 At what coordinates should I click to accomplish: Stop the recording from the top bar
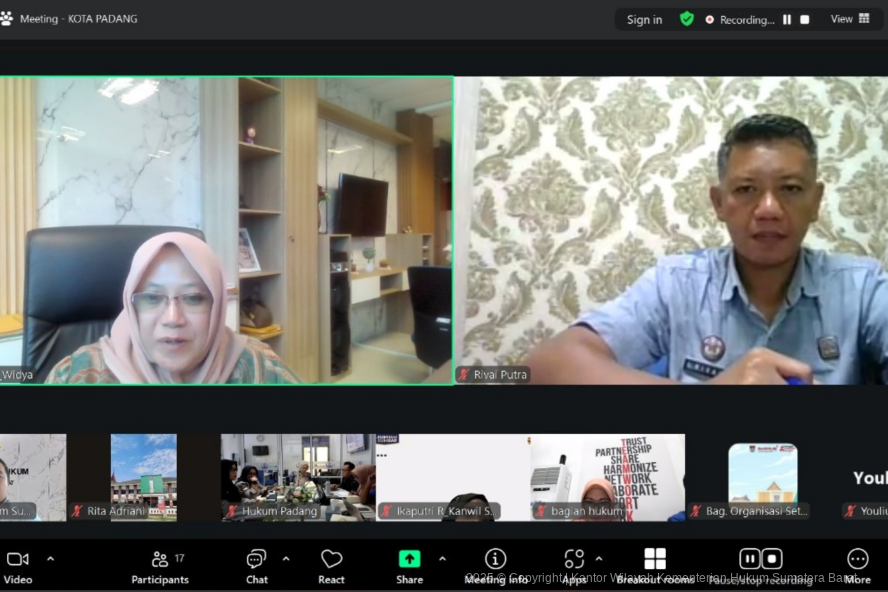pos(804,19)
